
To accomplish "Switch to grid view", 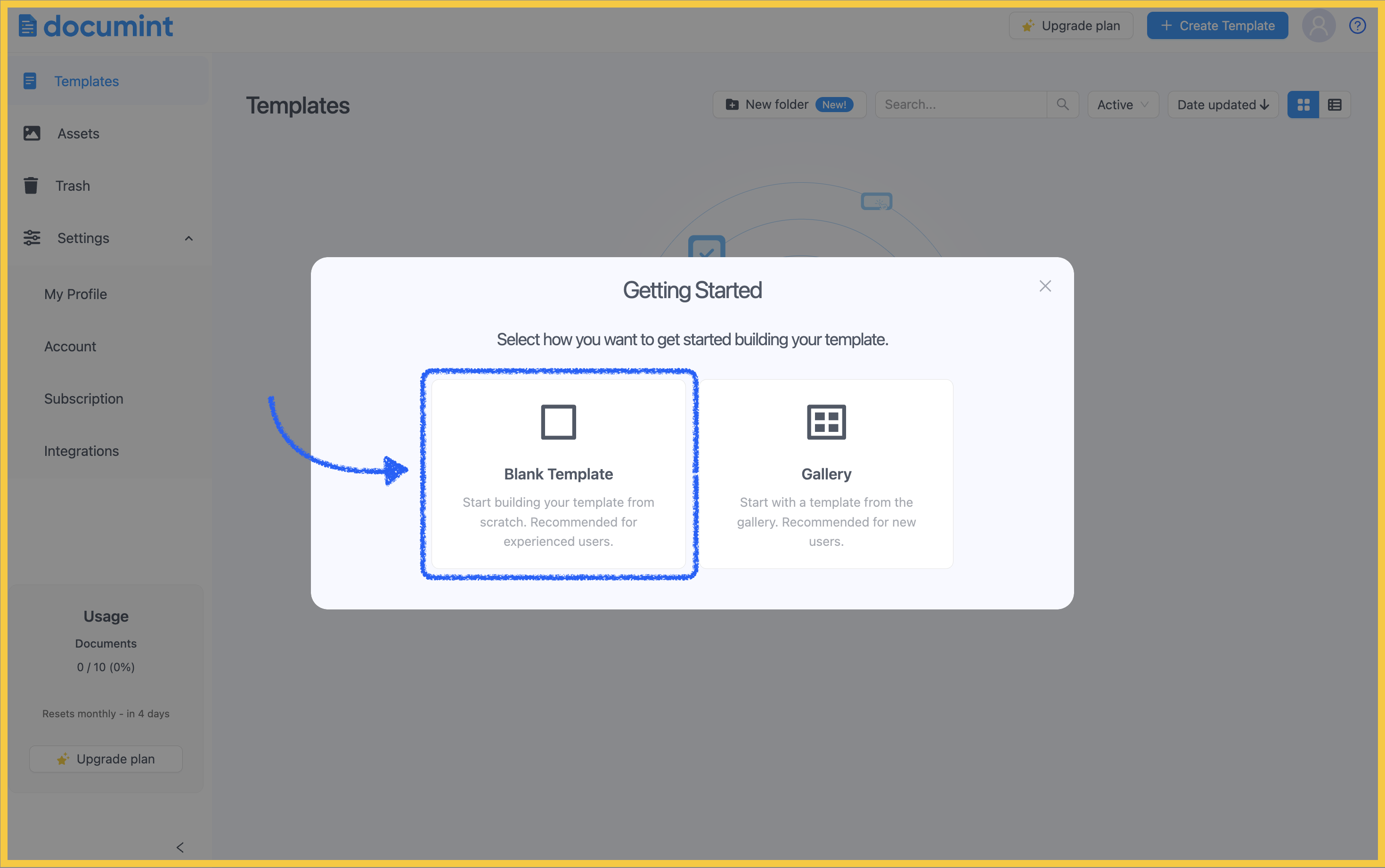I will (1303, 105).
